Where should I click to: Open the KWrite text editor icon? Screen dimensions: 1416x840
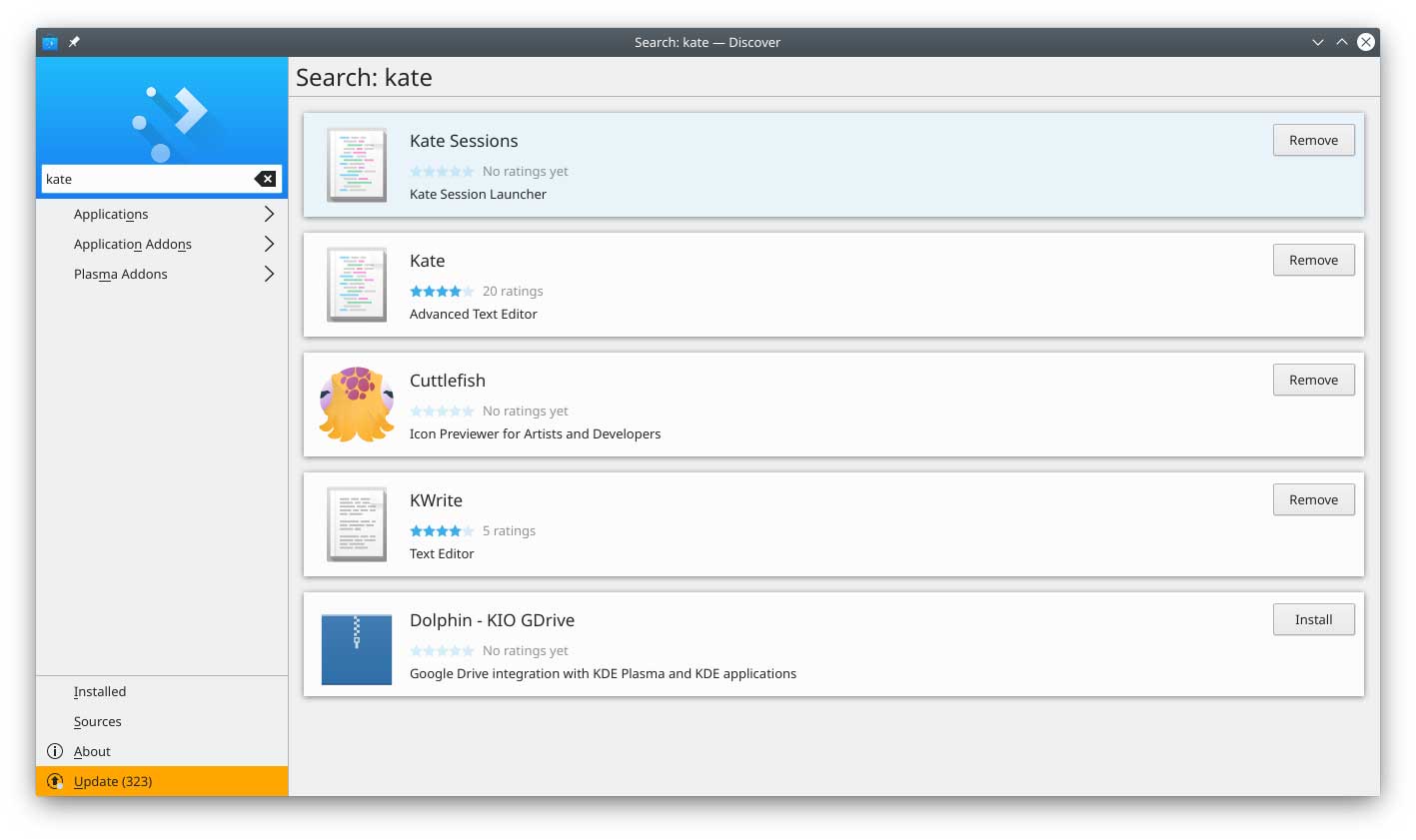pyautogui.click(x=356, y=523)
